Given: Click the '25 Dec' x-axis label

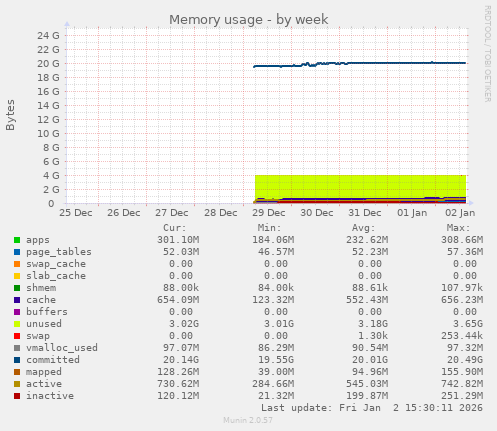Looking at the screenshot, I should (76, 213).
